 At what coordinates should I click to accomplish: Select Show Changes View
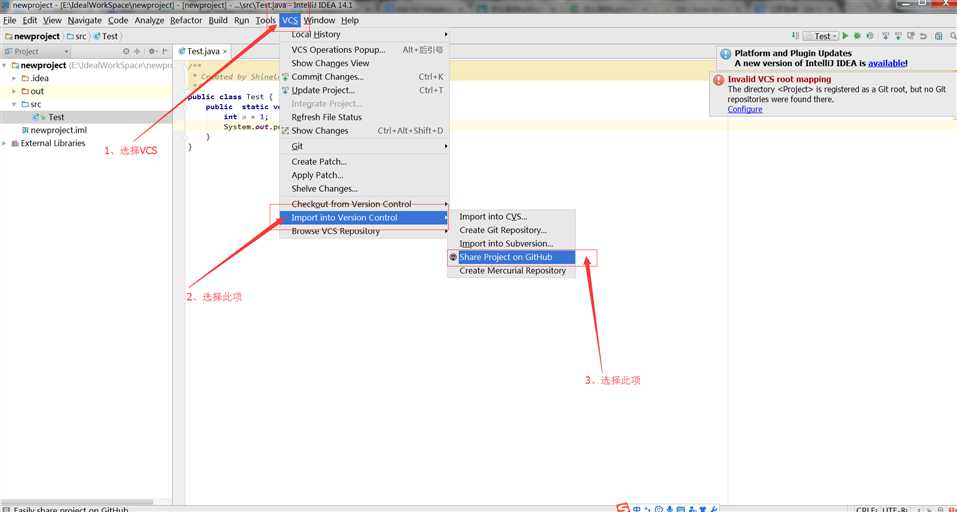click(x=364, y=63)
